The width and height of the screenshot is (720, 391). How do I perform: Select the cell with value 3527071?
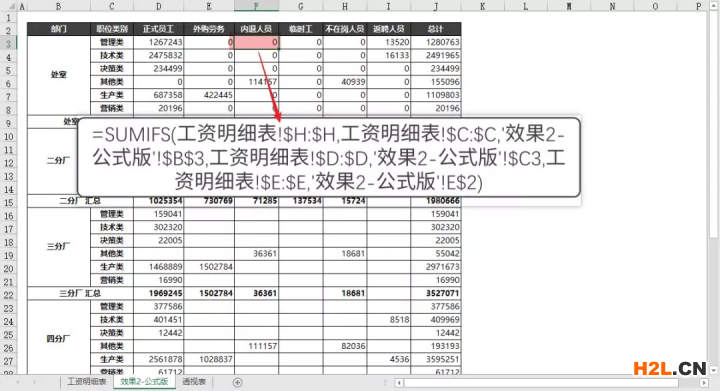click(x=436, y=293)
